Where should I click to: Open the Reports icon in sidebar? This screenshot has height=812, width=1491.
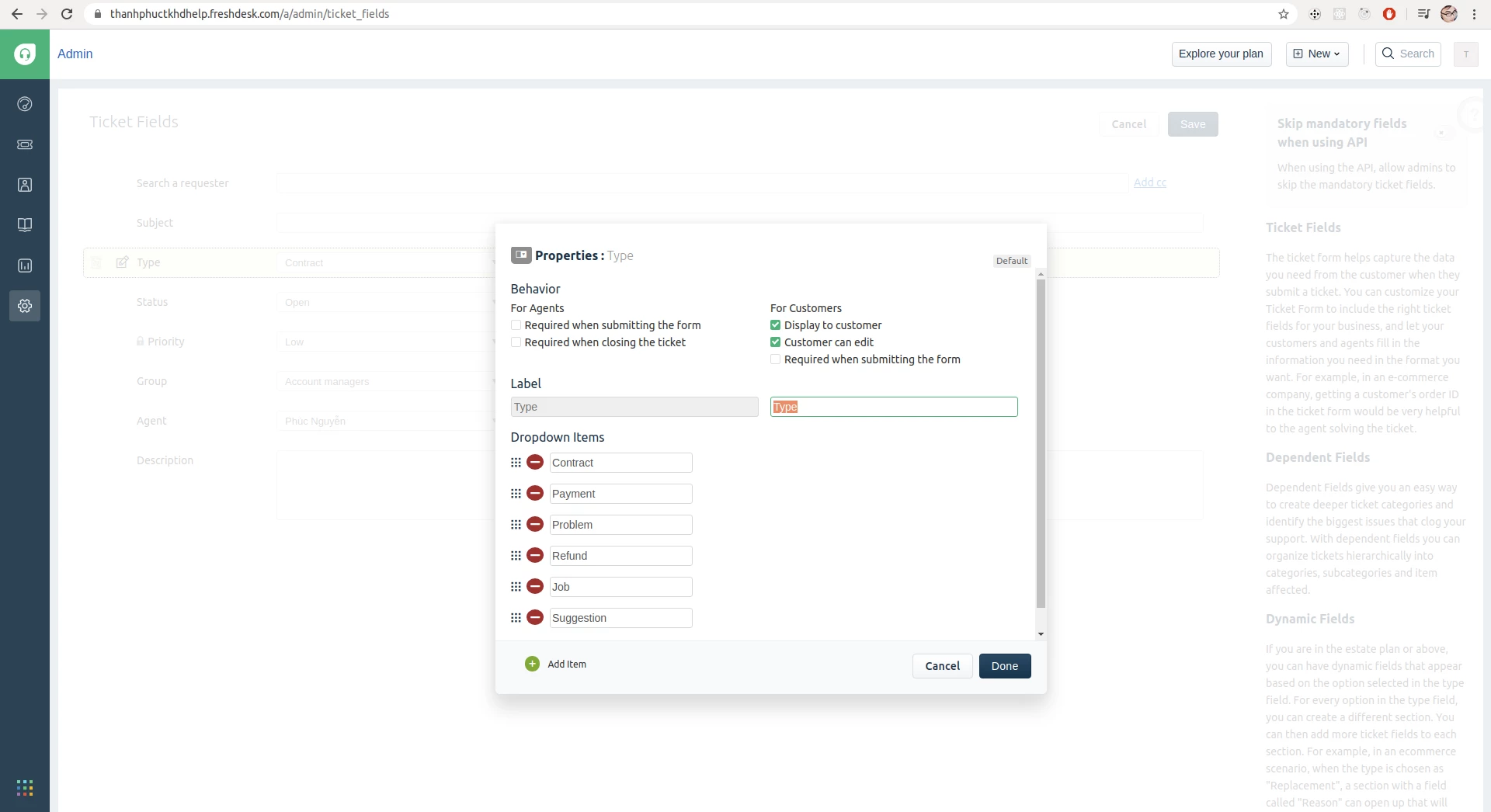25,265
